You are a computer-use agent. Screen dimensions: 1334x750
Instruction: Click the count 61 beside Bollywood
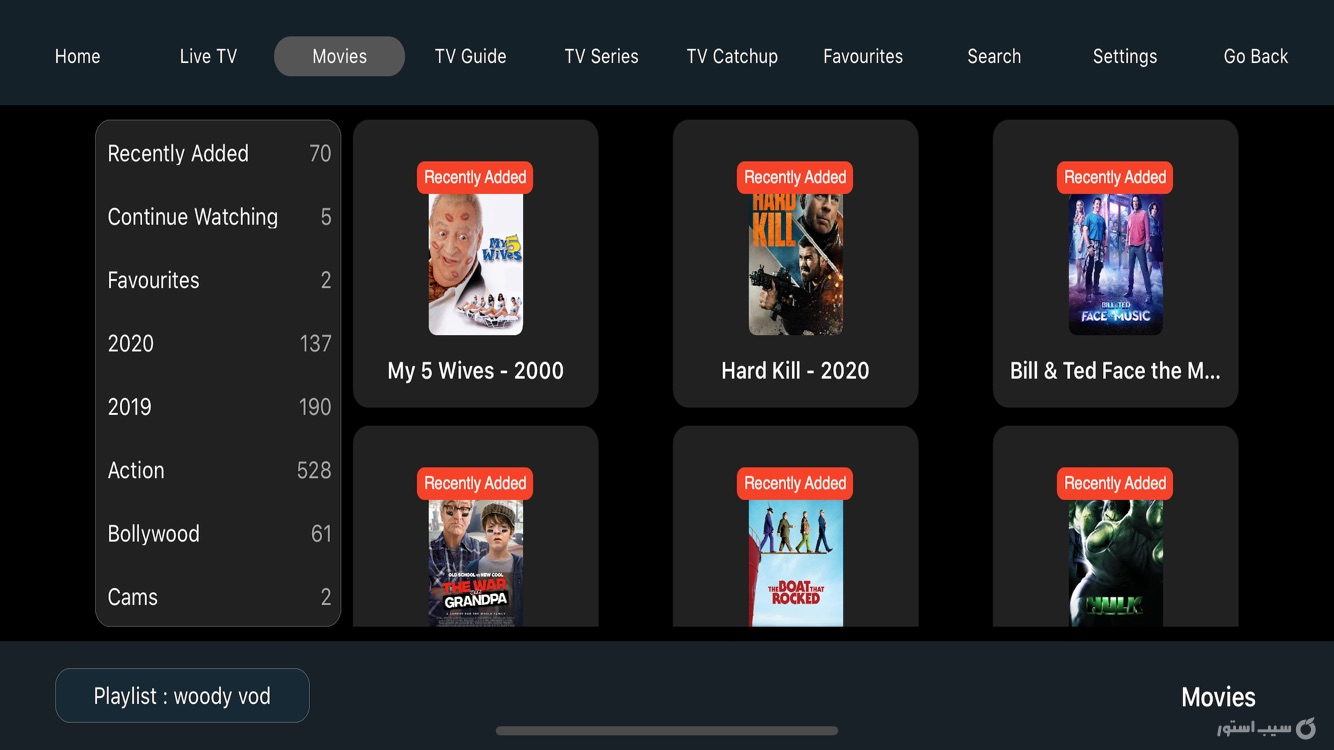tap(321, 533)
